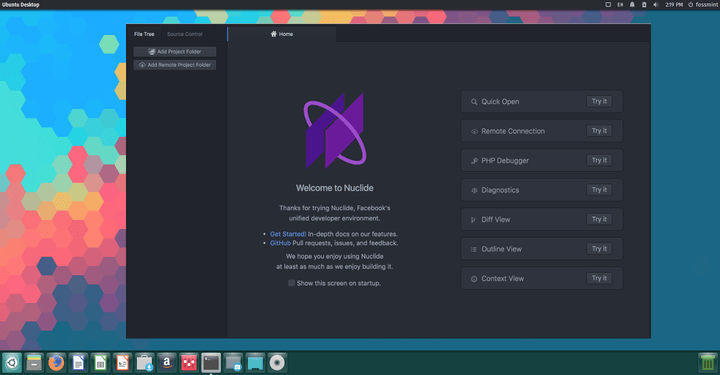The width and height of the screenshot is (720, 375).
Task: Click the PHP Debugger label text
Action: (505, 161)
